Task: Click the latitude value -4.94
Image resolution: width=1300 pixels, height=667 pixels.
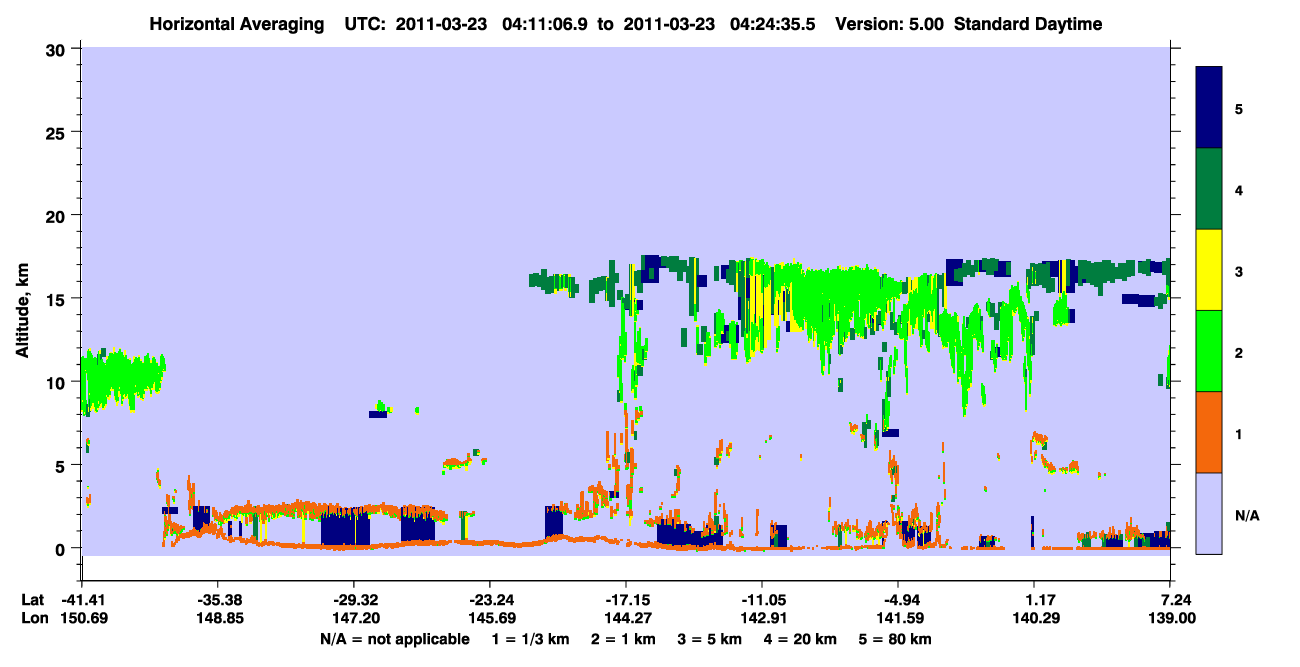Action: pyautogui.click(x=898, y=600)
